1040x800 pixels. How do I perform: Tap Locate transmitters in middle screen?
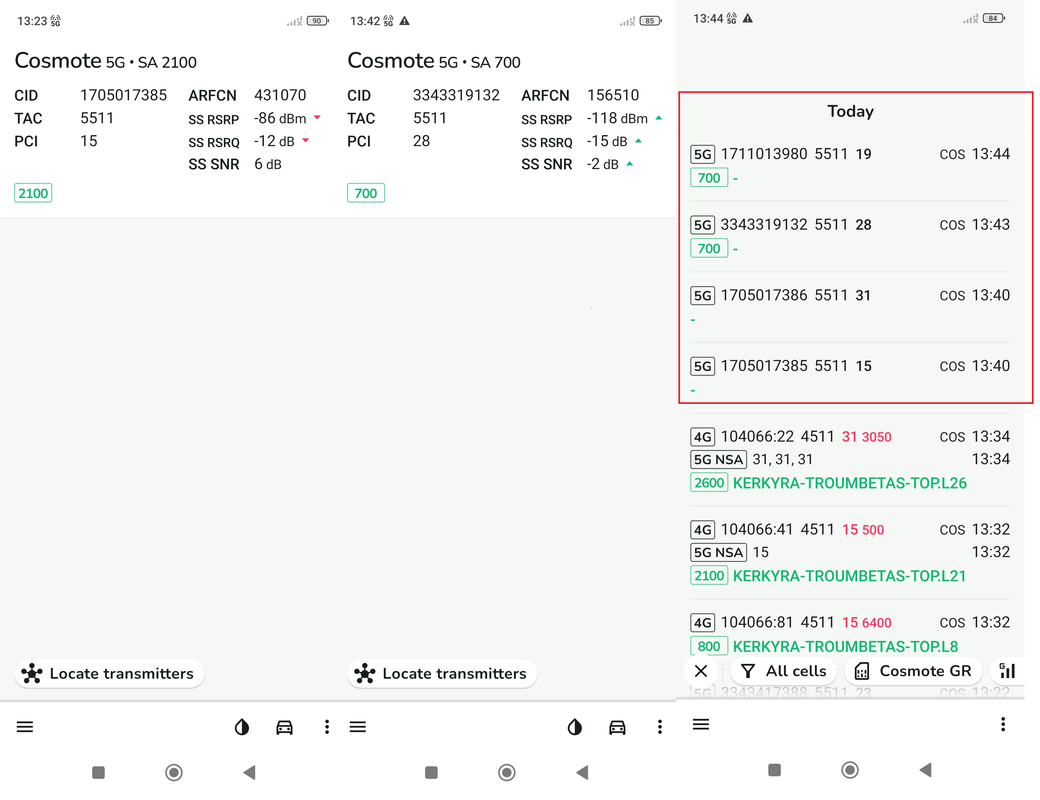[442, 673]
